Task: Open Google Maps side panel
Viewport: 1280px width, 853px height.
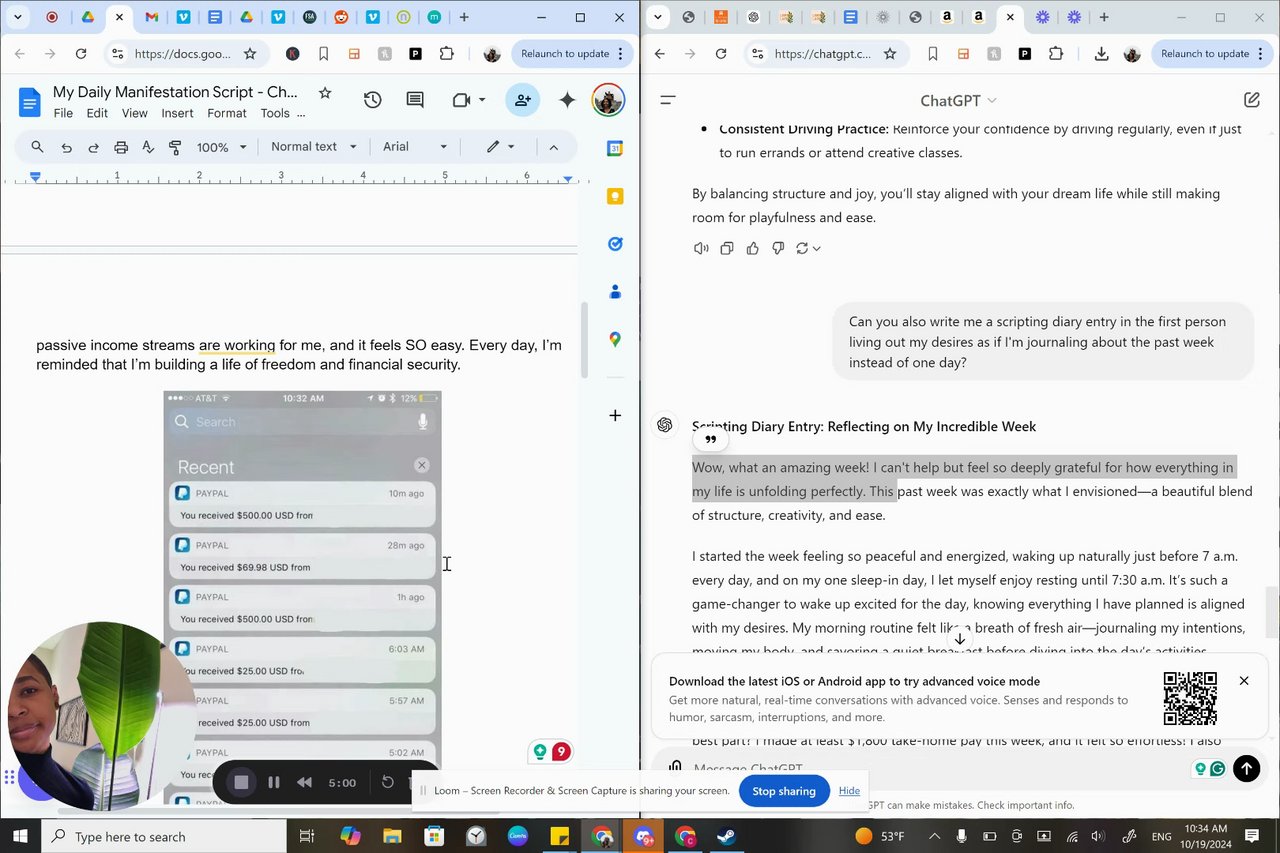Action: [615, 340]
